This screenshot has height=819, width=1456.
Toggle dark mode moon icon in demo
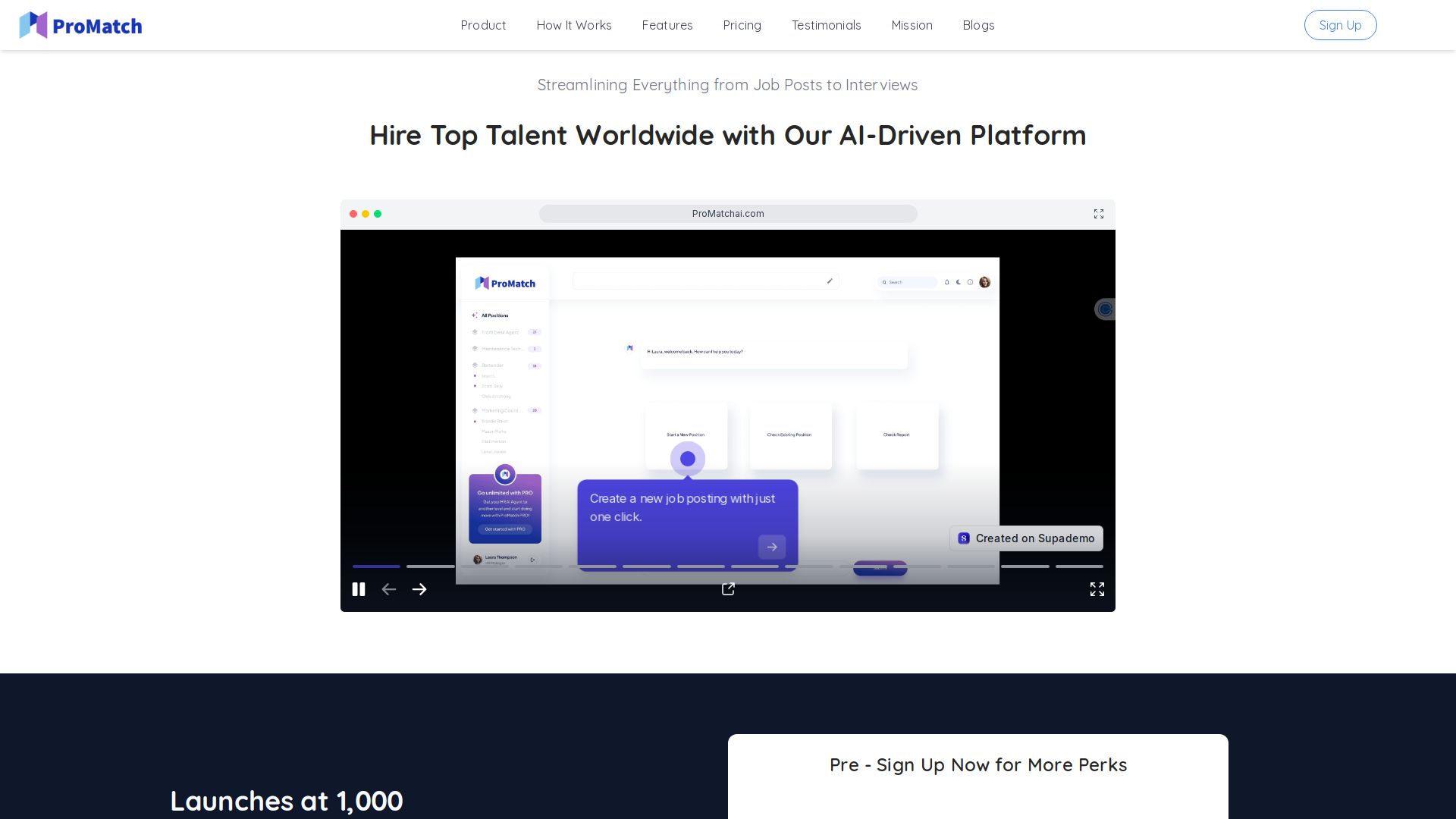959,282
